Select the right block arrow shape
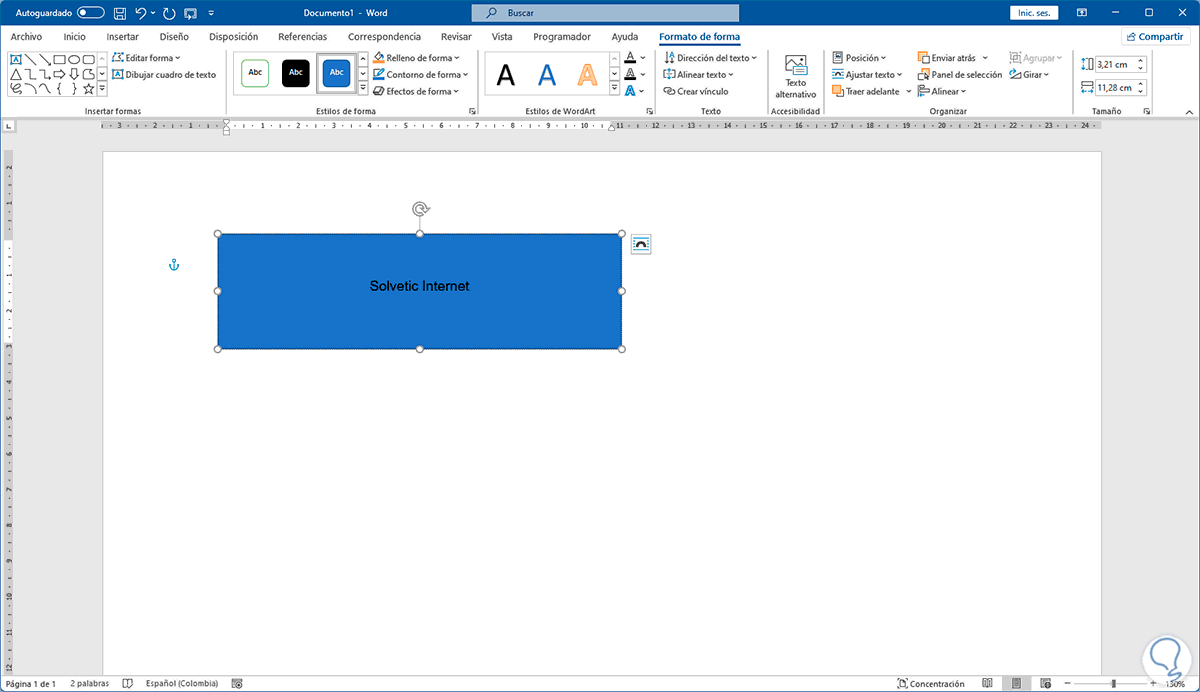This screenshot has width=1200, height=692. pos(60,74)
